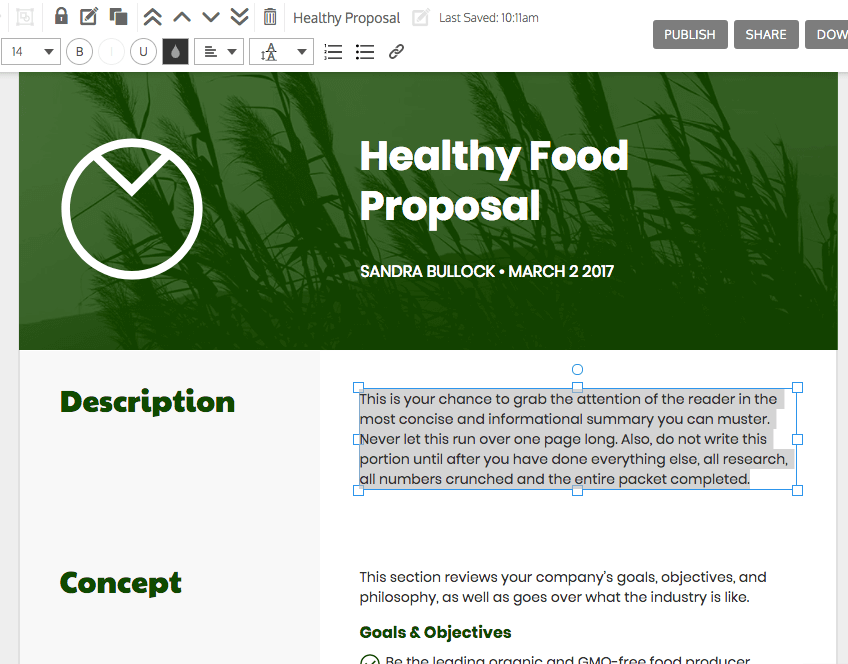Move the selection up one layer
Viewport: 848px width, 664px height.
pos(181,16)
